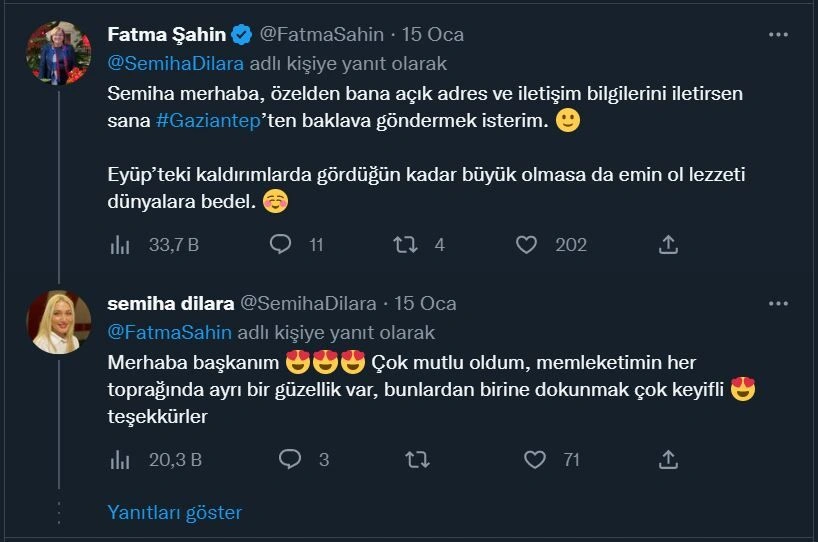View analytics for Fatma Şahin's tweet

tap(120, 244)
